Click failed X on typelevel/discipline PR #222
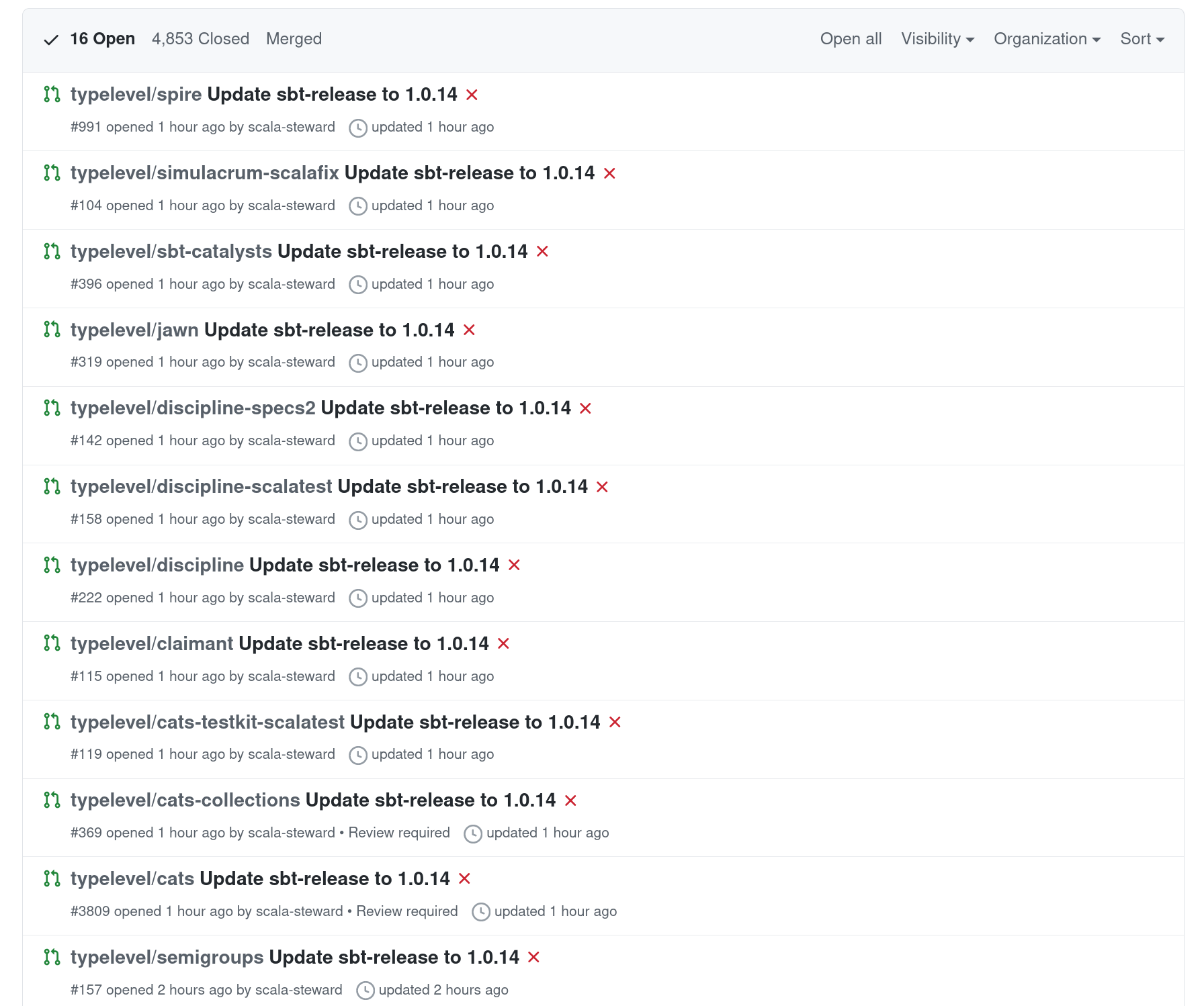The width and height of the screenshot is (1204, 1006). coord(514,565)
